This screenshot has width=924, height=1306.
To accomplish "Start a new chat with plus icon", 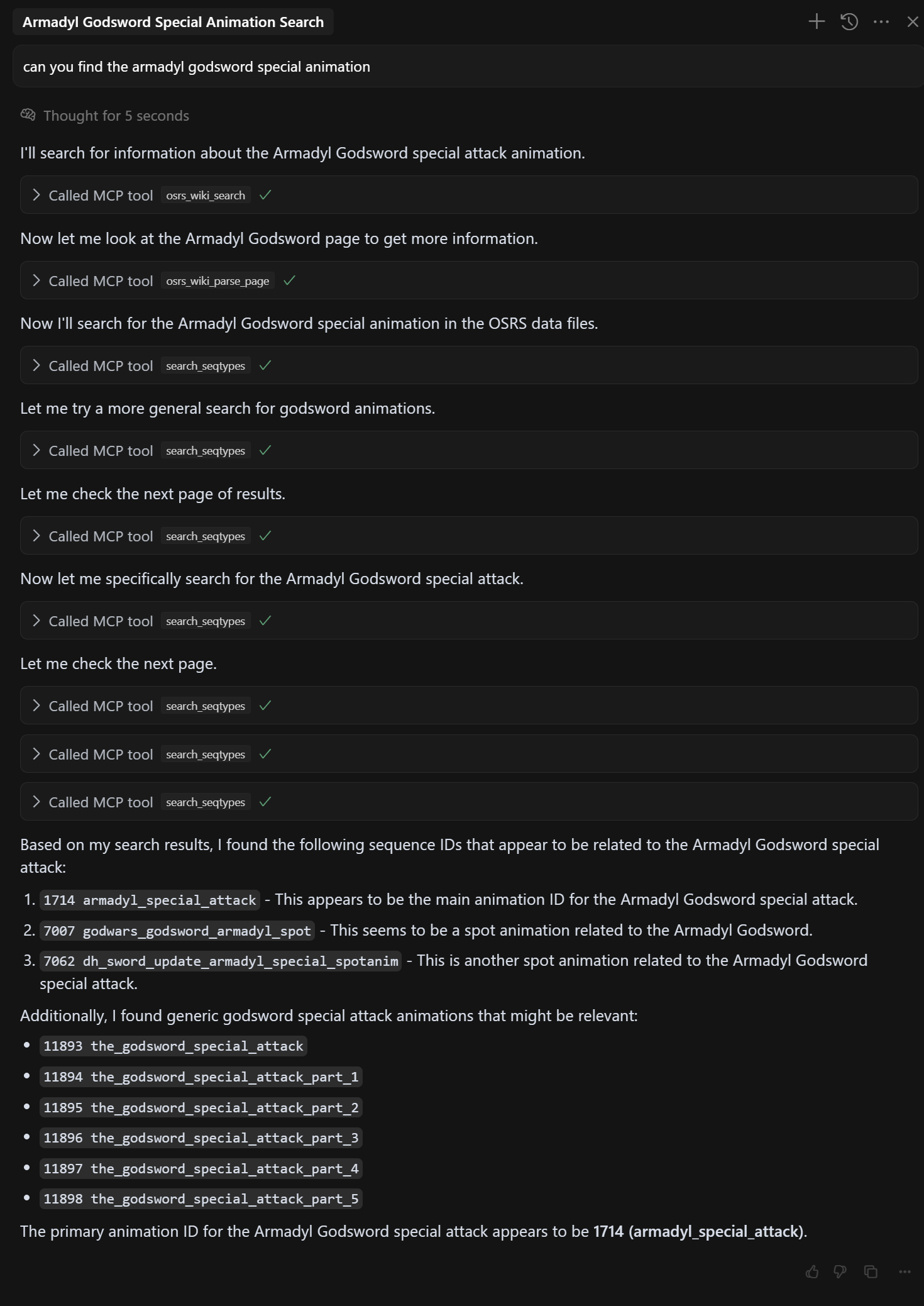I will 817,22.
